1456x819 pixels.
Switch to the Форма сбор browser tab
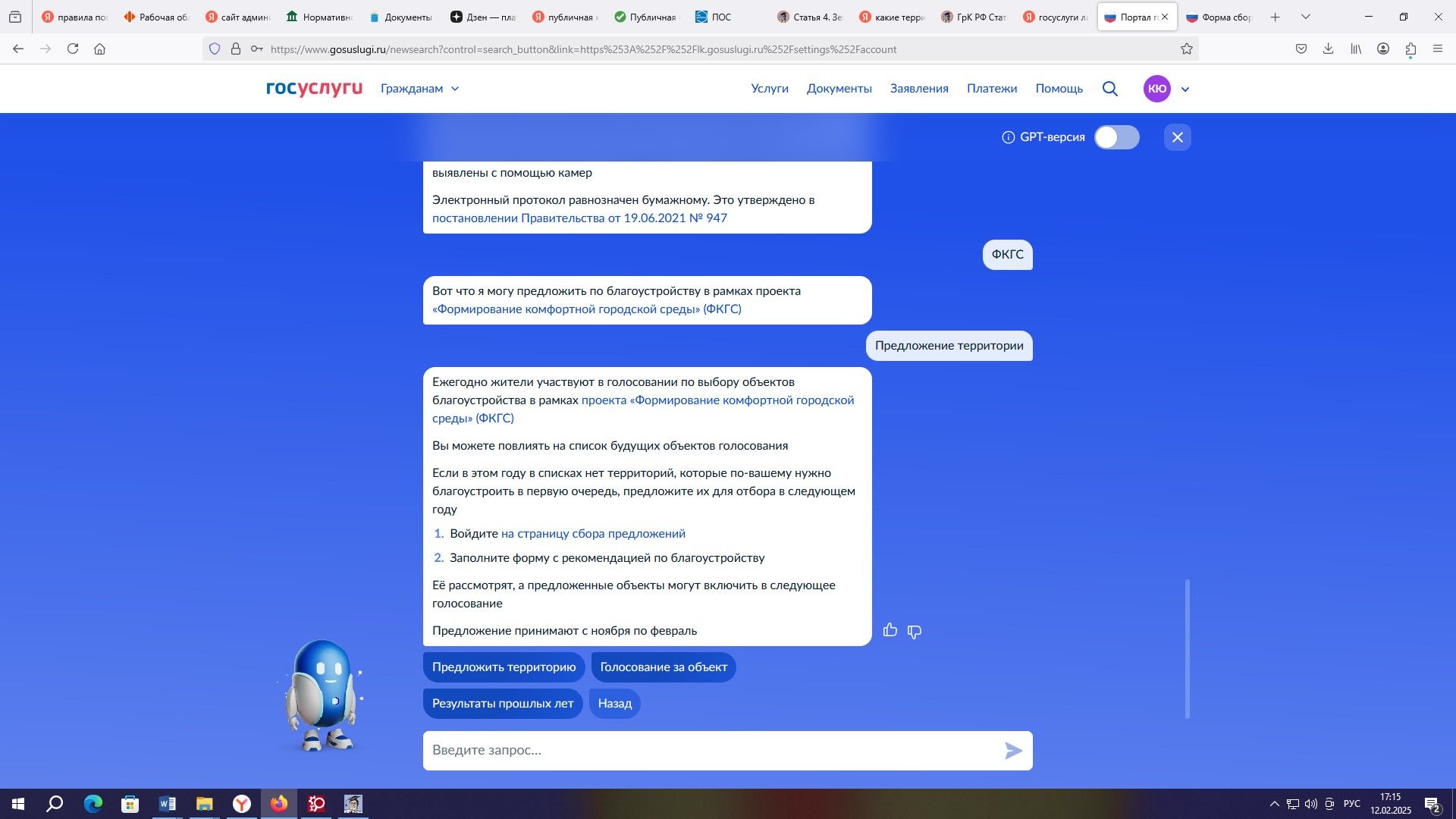[1219, 17]
